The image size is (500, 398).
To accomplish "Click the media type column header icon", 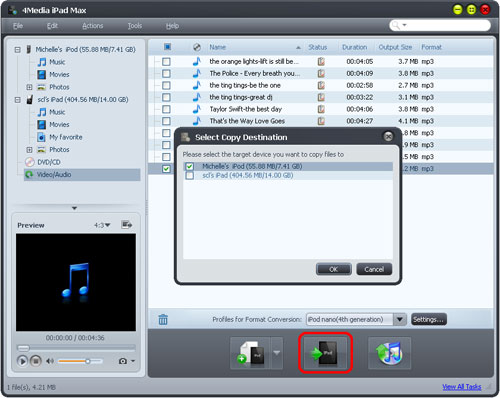I will [x=197, y=47].
